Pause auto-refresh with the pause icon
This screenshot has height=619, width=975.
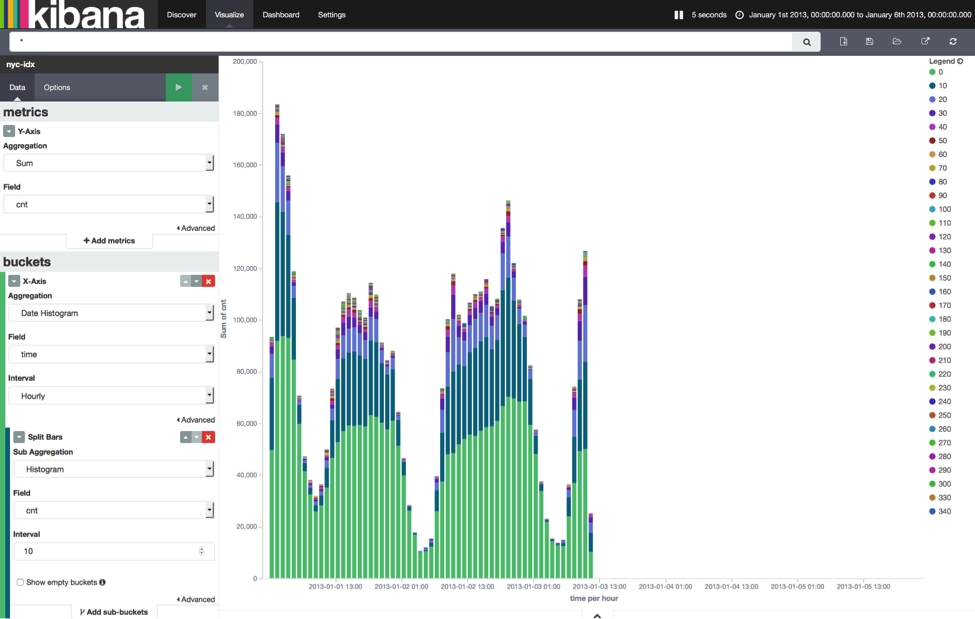pos(678,15)
